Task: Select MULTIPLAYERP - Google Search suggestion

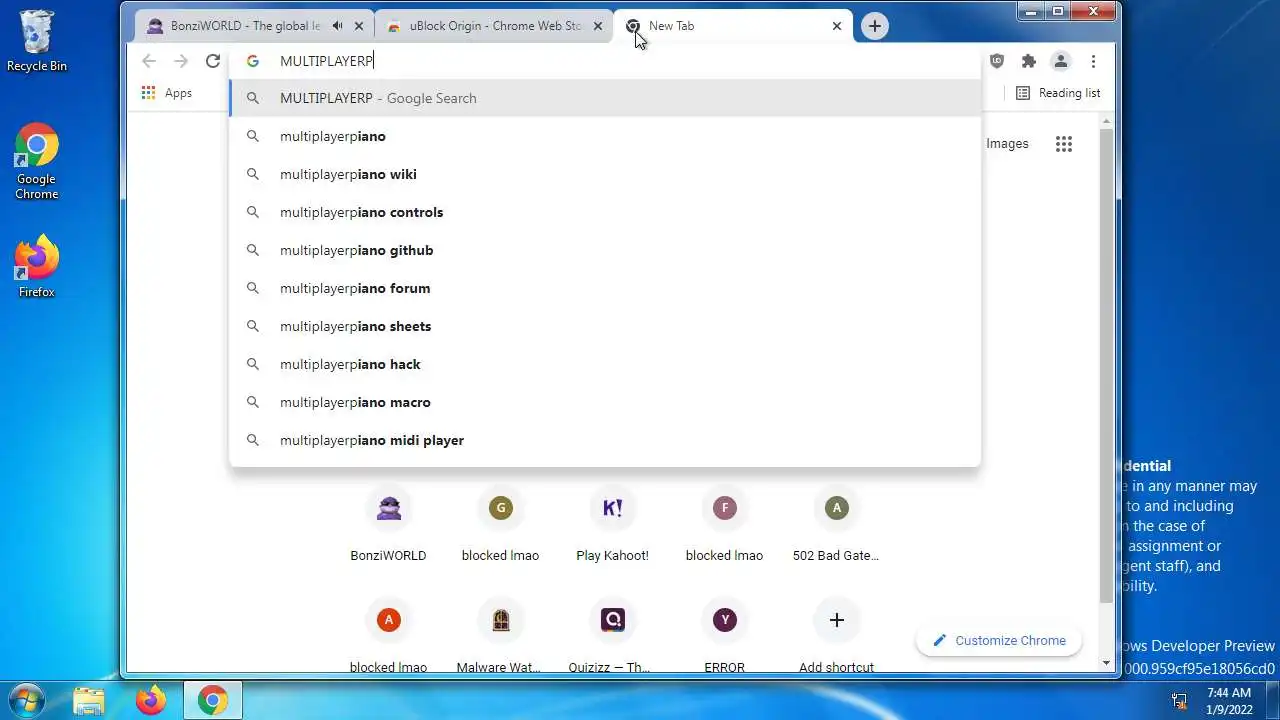Action: 605,98
